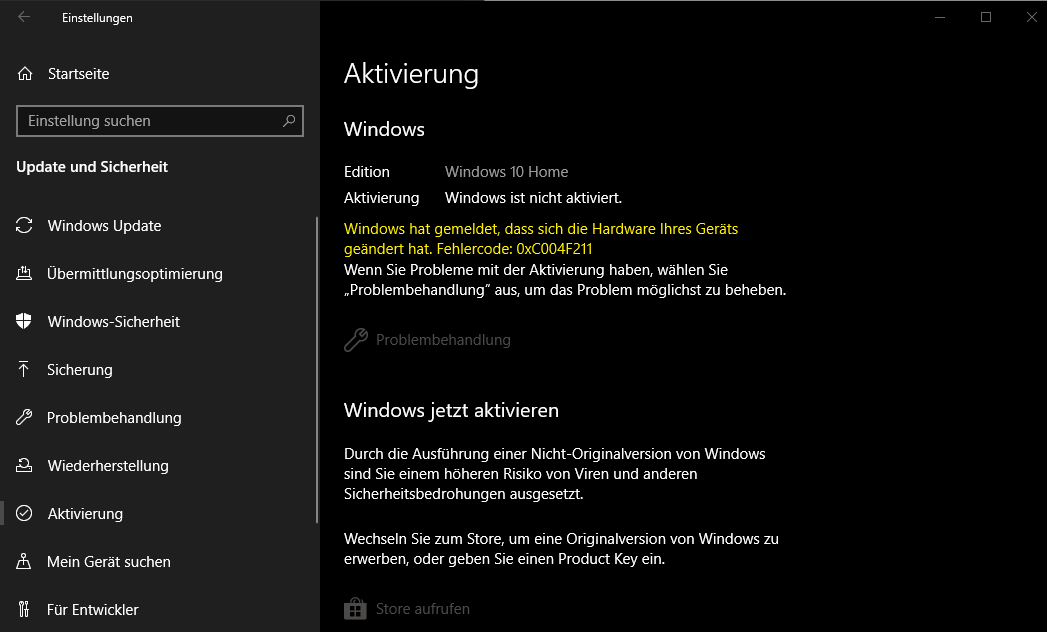Open Windows-Sicherheit via its shield icon
The width and height of the screenshot is (1047, 632).
click(24, 322)
